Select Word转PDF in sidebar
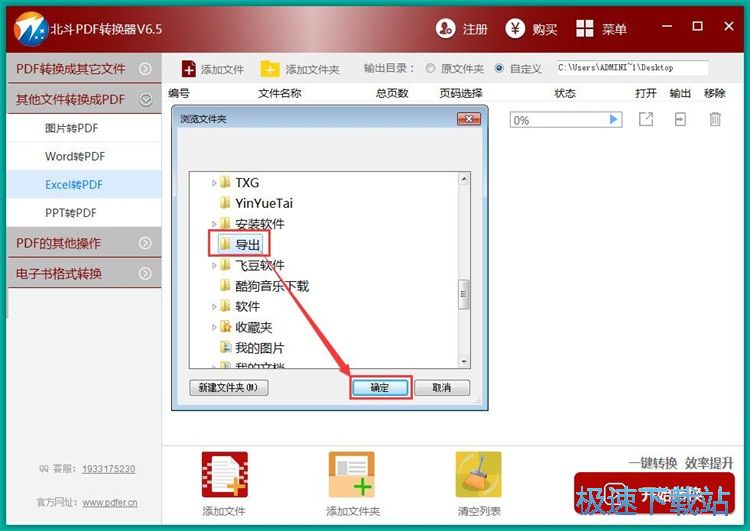 pos(84,156)
